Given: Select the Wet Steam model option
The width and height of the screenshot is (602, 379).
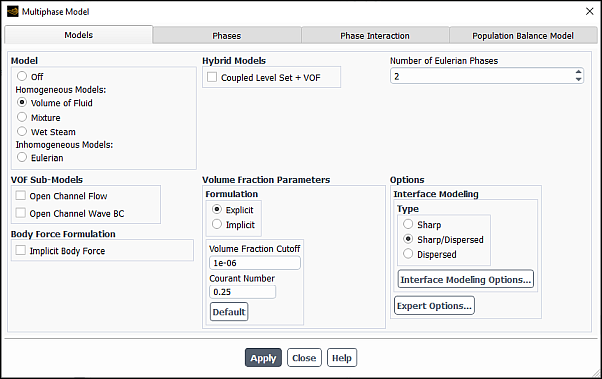Looking at the screenshot, I should pos(22,131).
